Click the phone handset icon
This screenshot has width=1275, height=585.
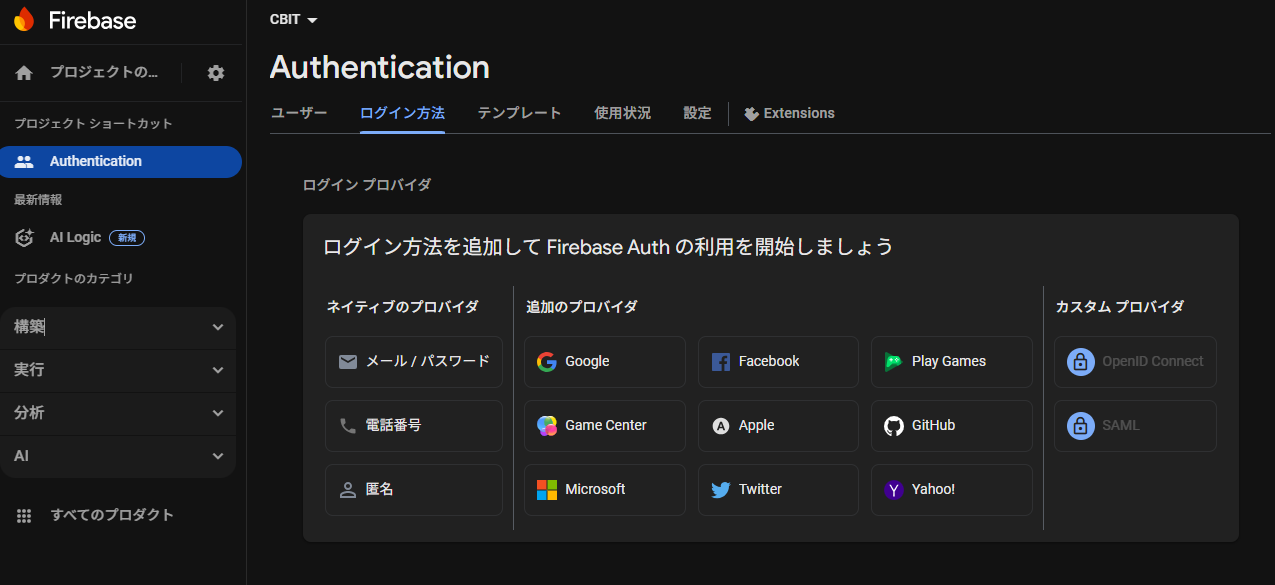[348, 426]
